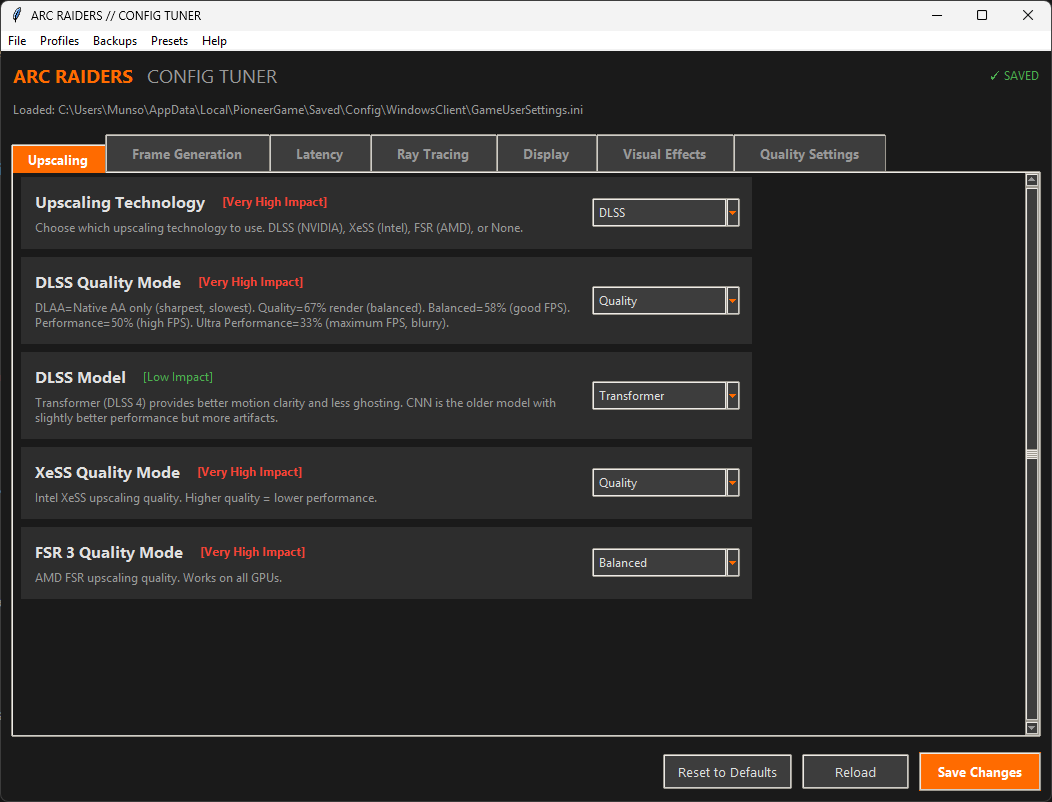
Task: Open the Ray Tracing tab
Action: 433,153
